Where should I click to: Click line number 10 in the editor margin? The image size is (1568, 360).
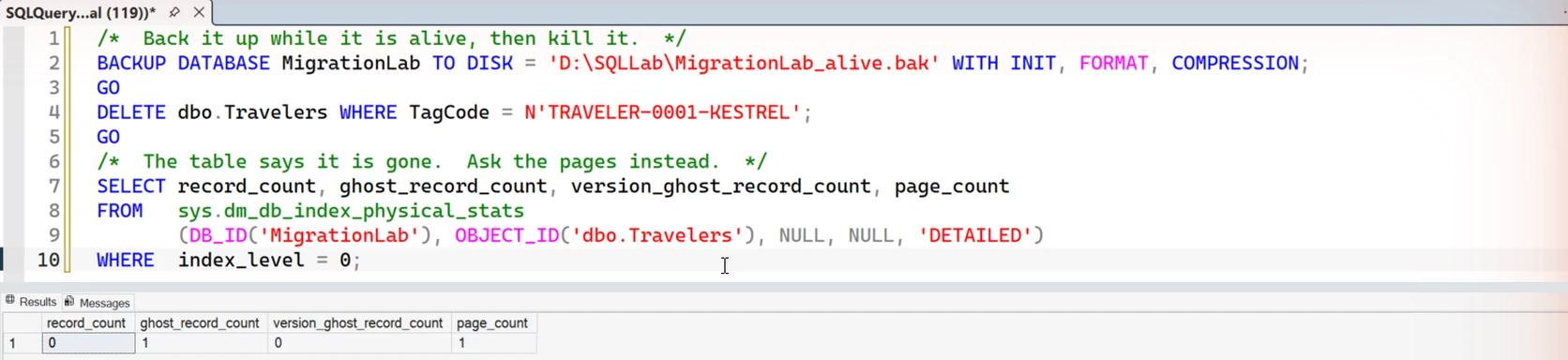pos(48,260)
